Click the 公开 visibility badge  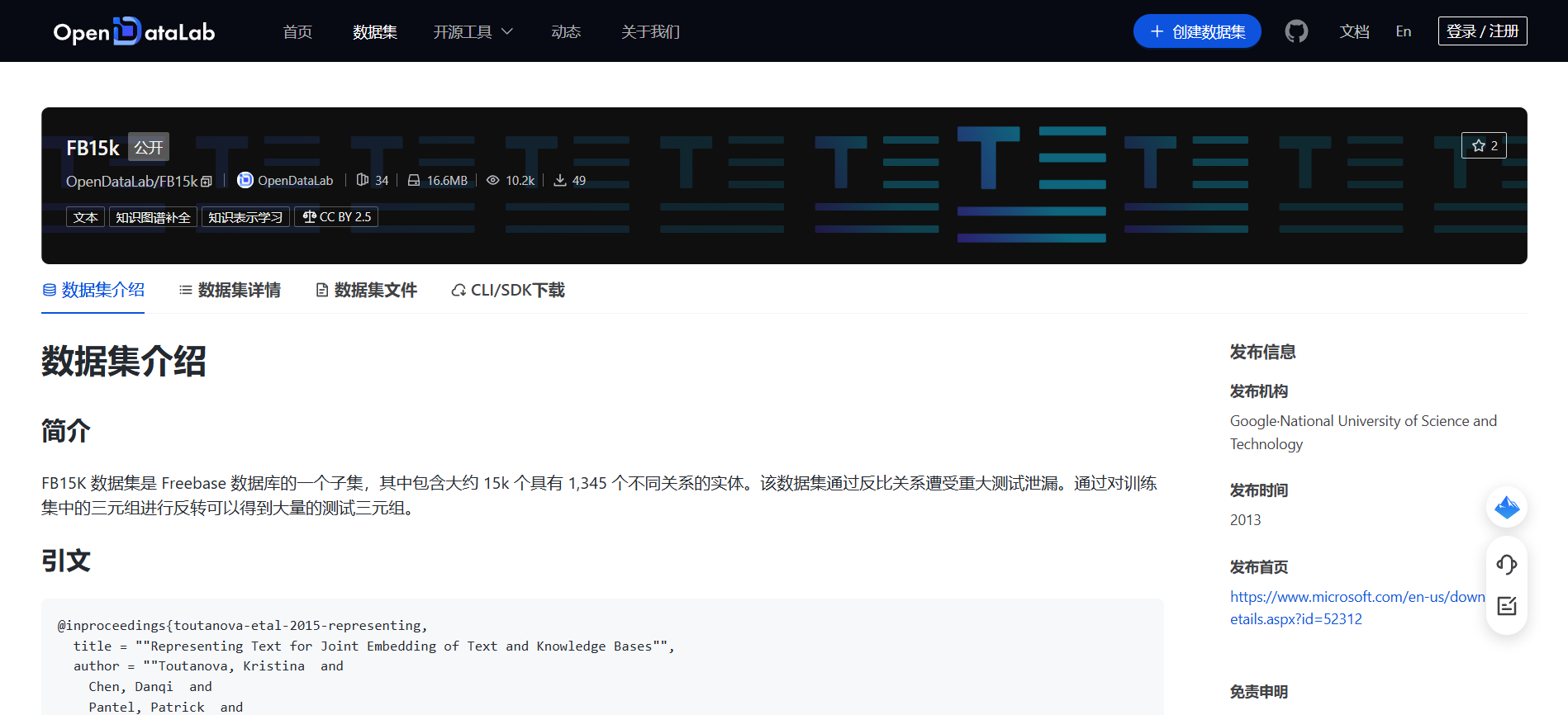pyautogui.click(x=149, y=148)
